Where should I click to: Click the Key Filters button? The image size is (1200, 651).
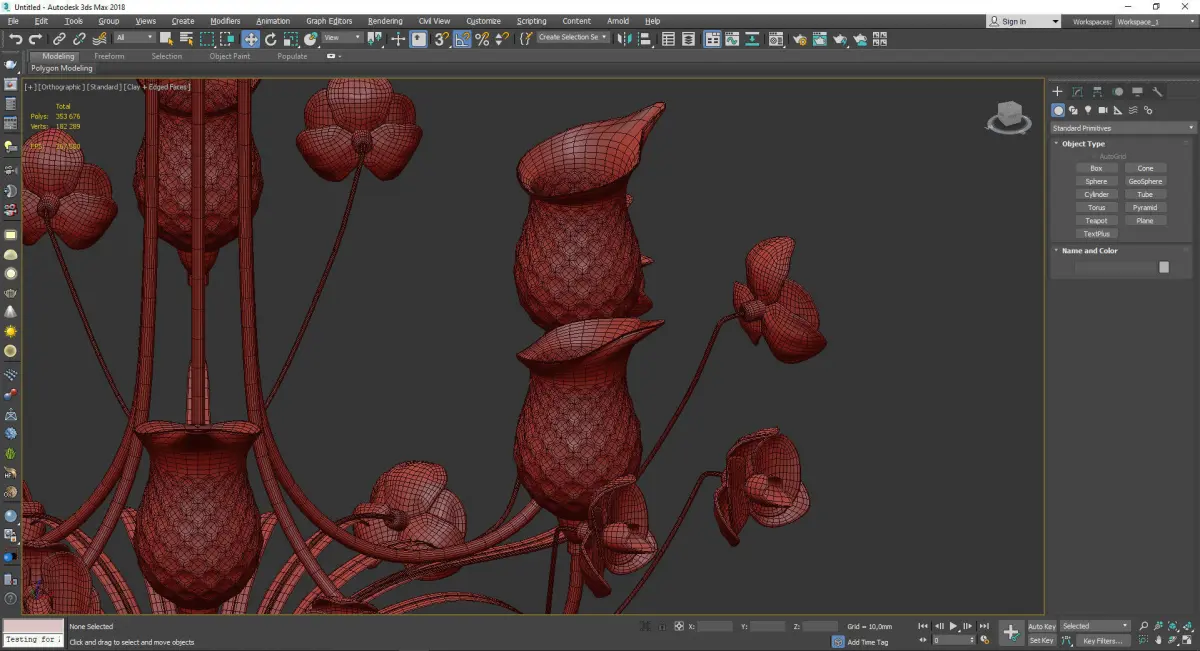pyautogui.click(x=1101, y=640)
